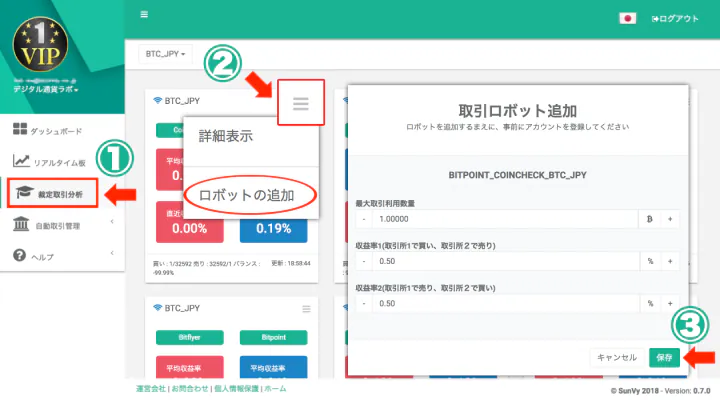Increase 最大取引利用数量 with plus button
The width and height of the screenshot is (720, 400).
[x=670, y=219]
